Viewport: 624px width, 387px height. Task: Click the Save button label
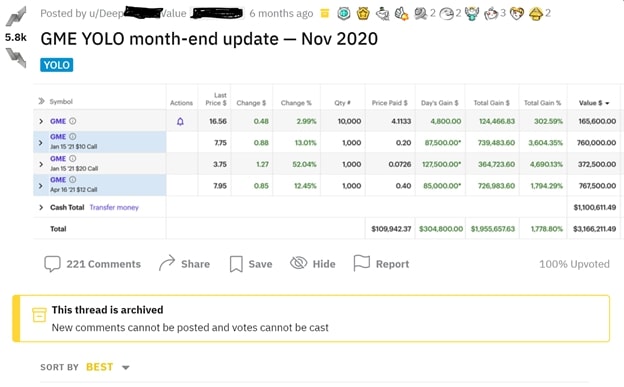260,264
